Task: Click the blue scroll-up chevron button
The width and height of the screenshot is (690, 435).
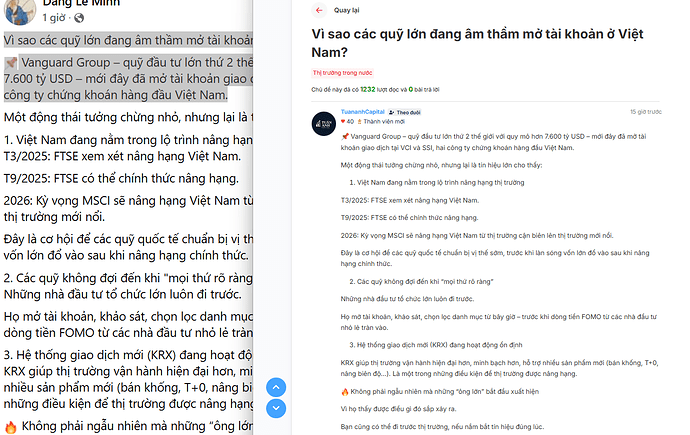Action: point(276,387)
